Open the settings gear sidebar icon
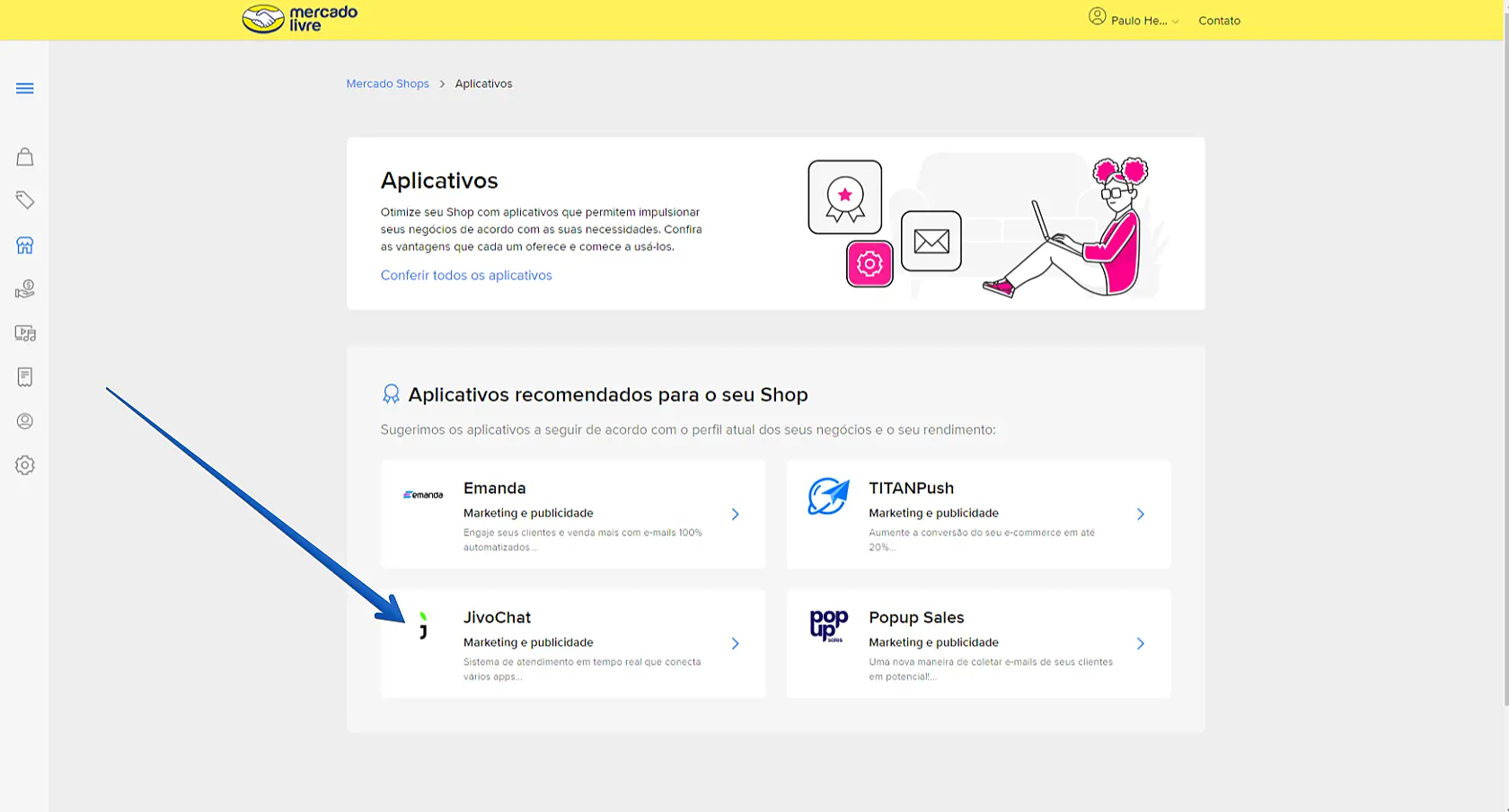Image resolution: width=1509 pixels, height=812 pixels. pos(25,465)
